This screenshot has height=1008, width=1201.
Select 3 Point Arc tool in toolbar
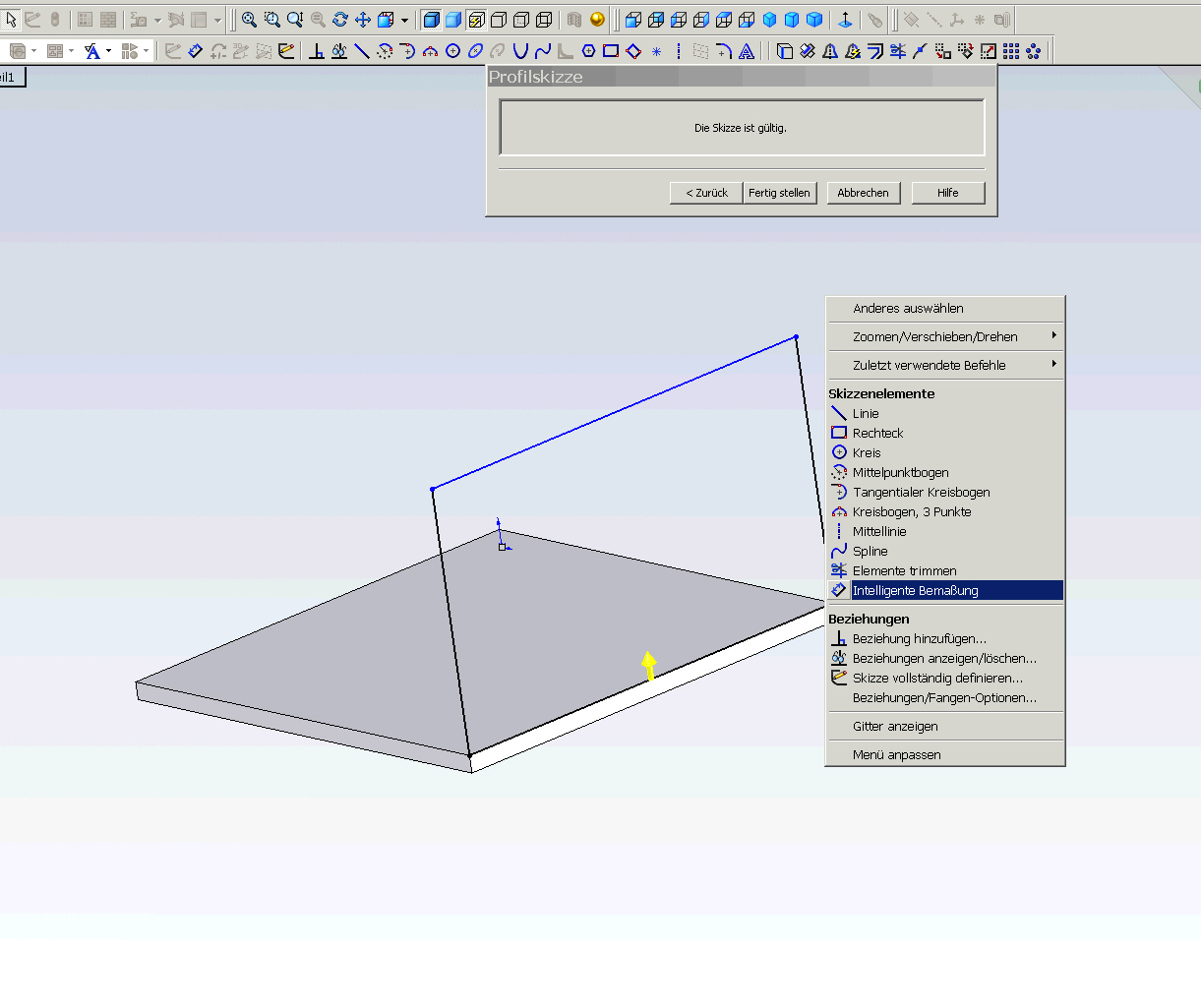point(430,50)
